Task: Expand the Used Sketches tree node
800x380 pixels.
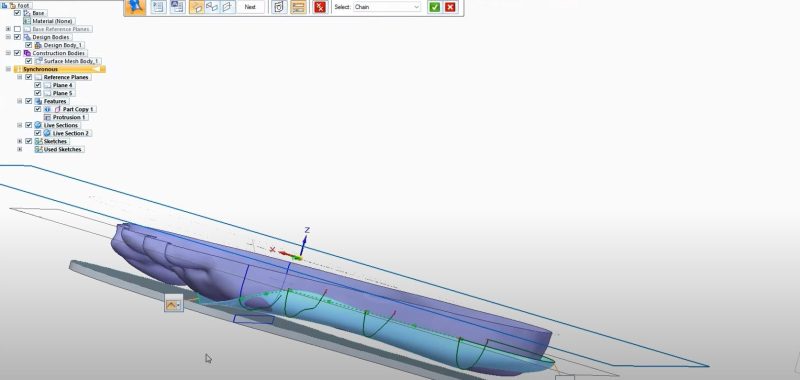Action: coord(20,149)
